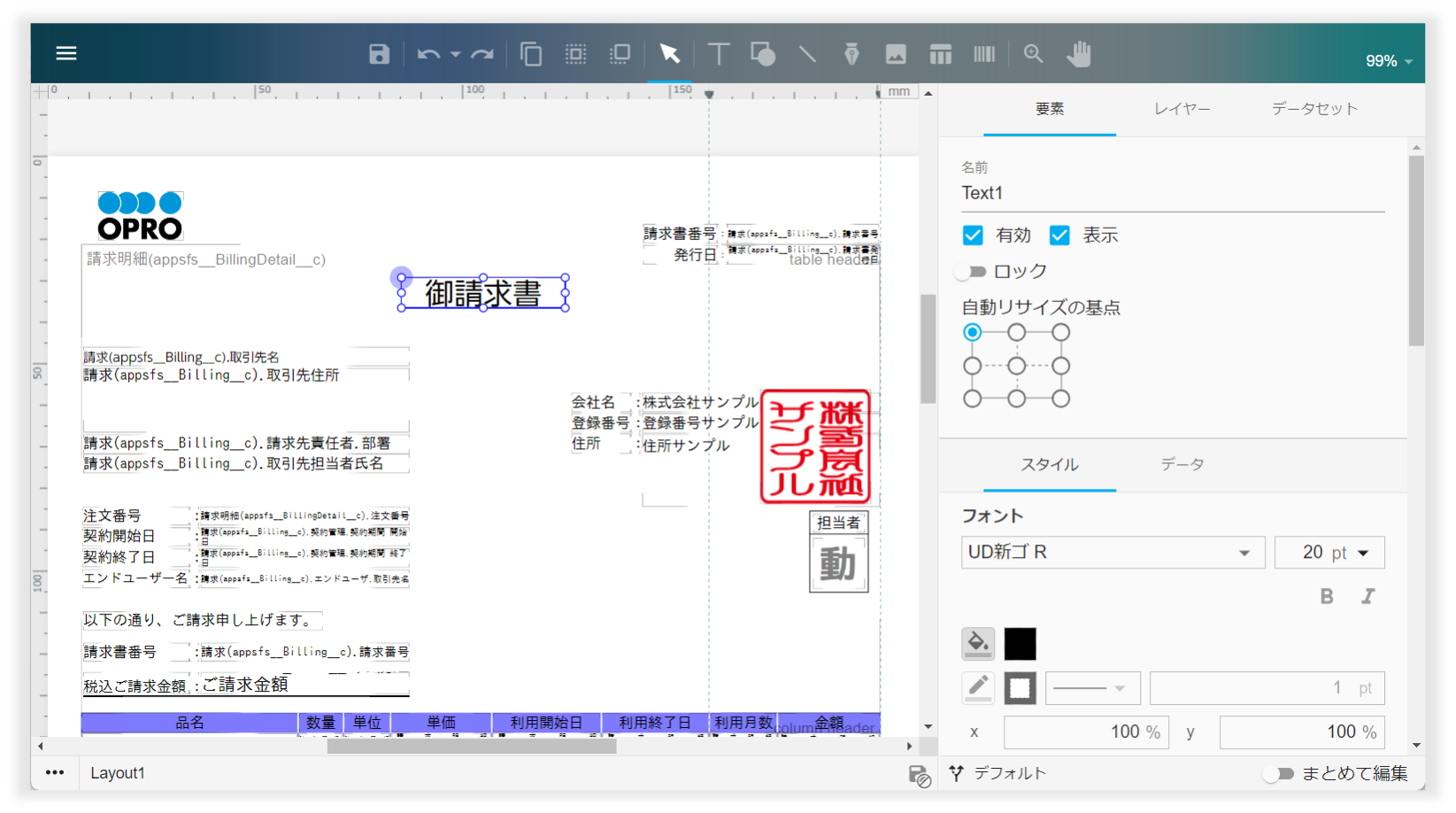
Task: Open the border line style dropdown
Action: pos(1093,688)
